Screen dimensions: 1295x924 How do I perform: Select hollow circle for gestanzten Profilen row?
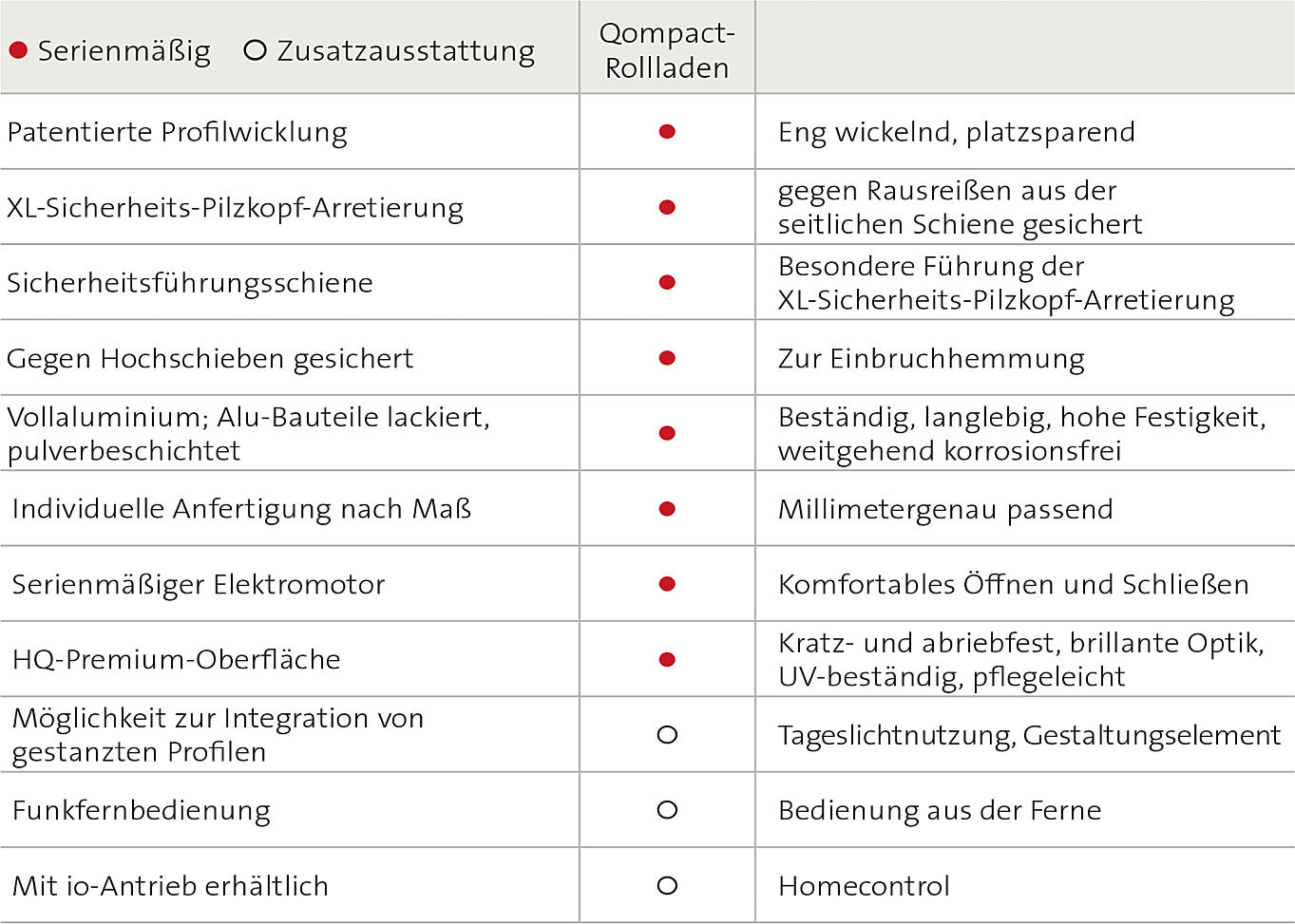pyautogui.click(x=667, y=734)
